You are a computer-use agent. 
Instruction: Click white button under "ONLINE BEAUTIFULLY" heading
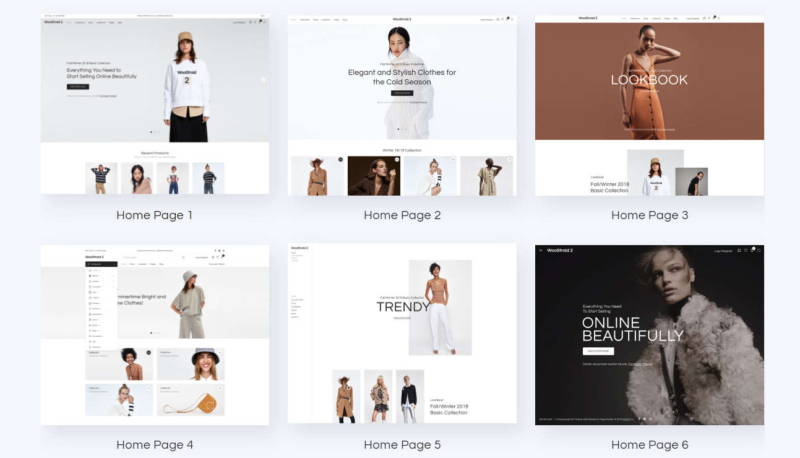pos(598,351)
